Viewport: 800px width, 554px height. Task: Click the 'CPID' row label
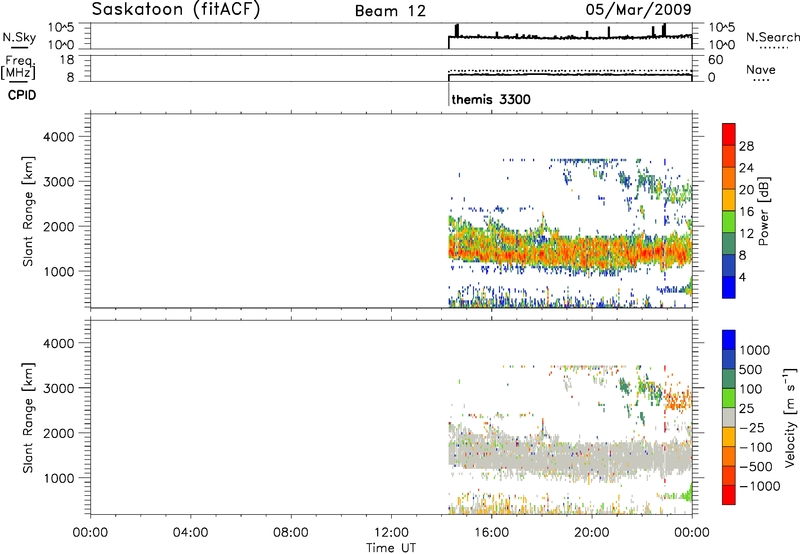pyautogui.click(x=22, y=95)
